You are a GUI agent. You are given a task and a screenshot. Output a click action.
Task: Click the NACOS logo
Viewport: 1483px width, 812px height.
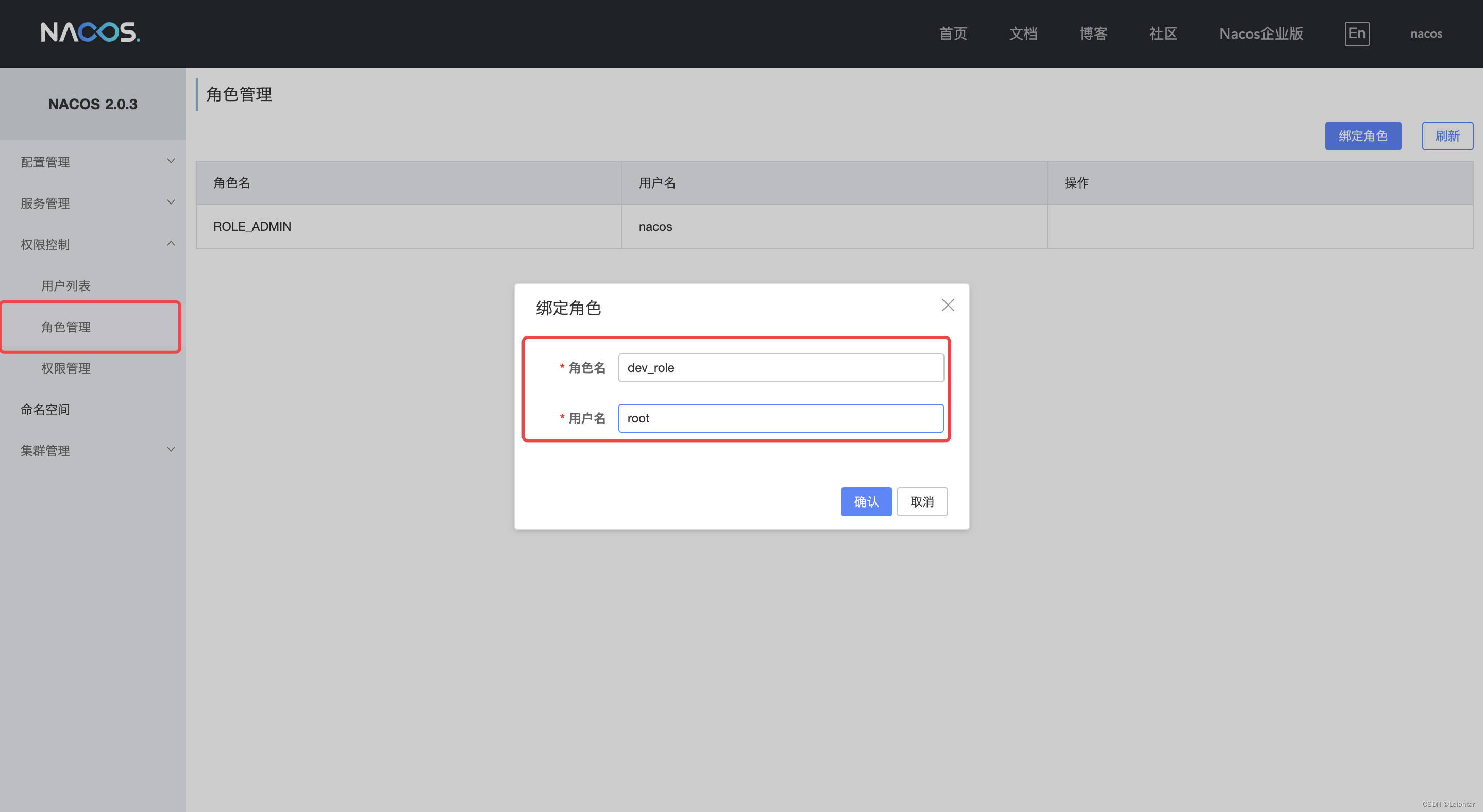[90, 33]
